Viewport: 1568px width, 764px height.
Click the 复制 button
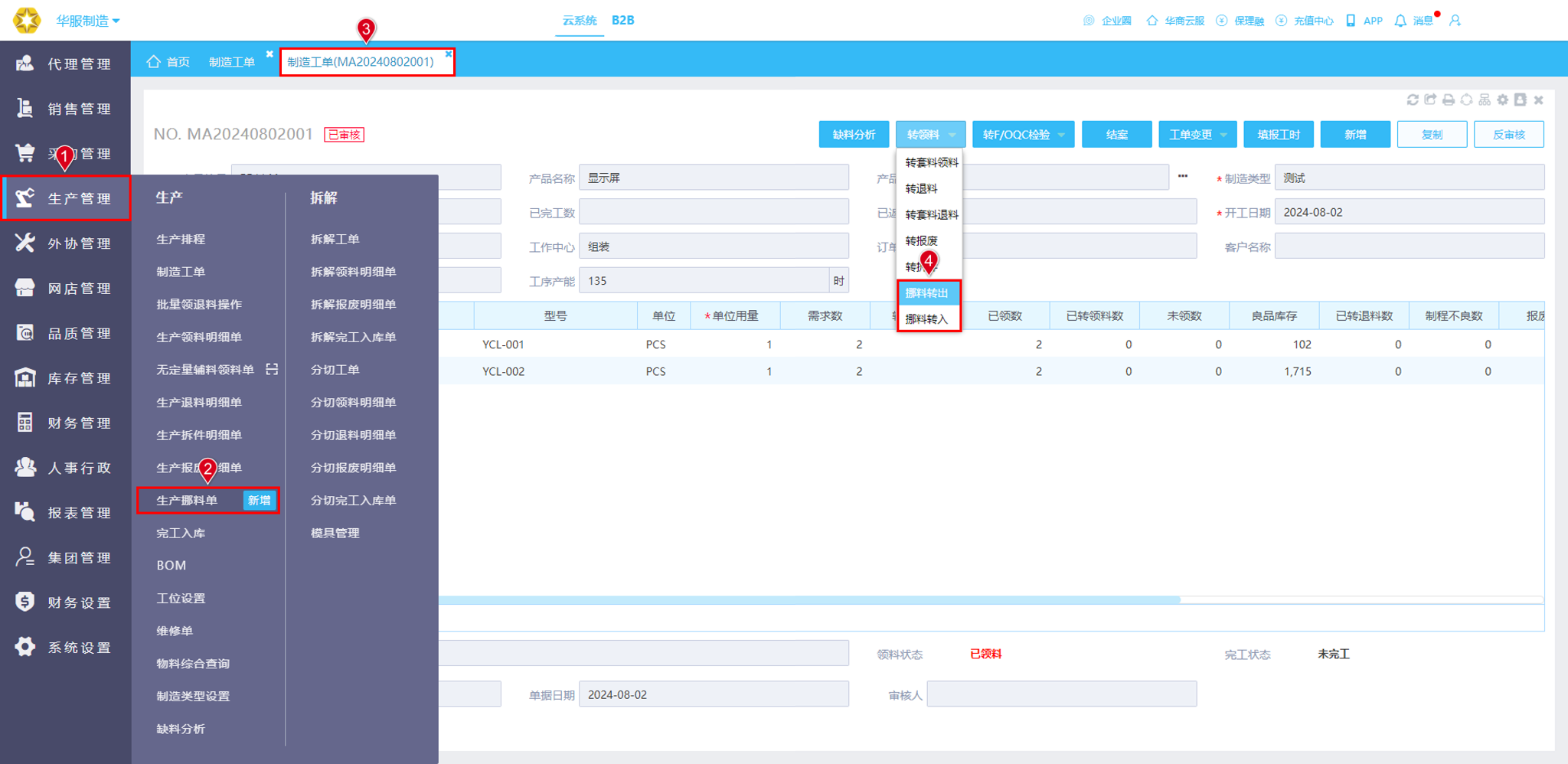(1432, 135)
